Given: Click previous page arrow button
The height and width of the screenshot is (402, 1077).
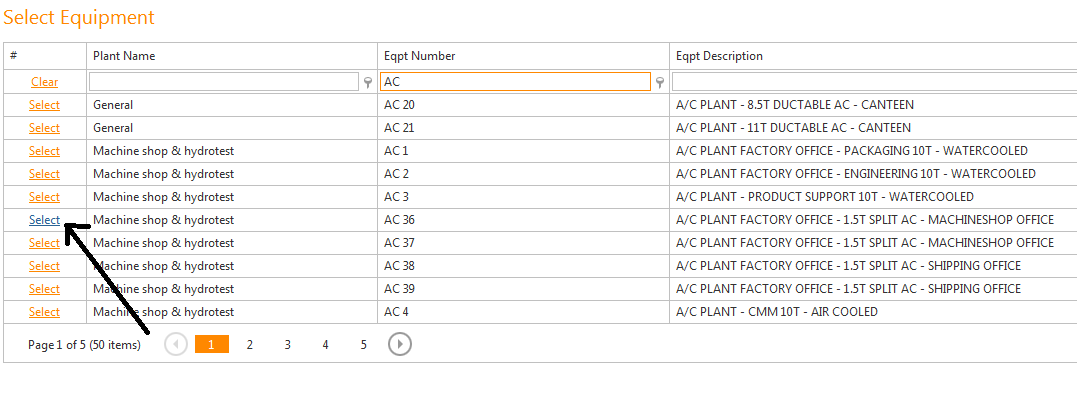Looking at the screenshot, I should (176, 344).
